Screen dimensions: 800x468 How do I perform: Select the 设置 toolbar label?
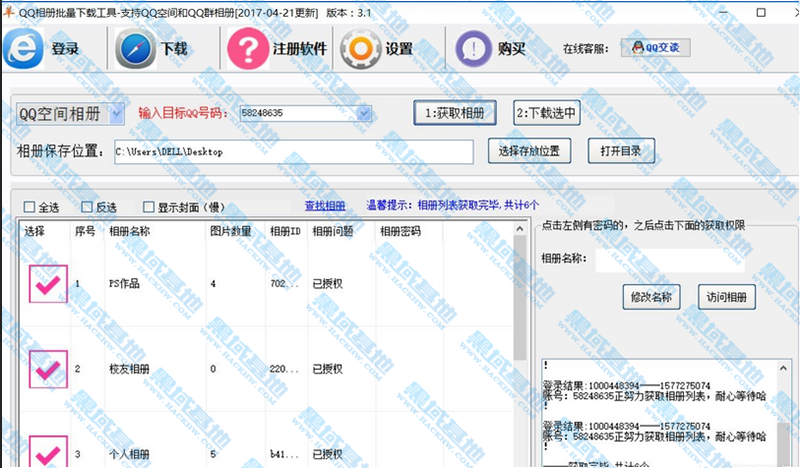pos(399,49)
